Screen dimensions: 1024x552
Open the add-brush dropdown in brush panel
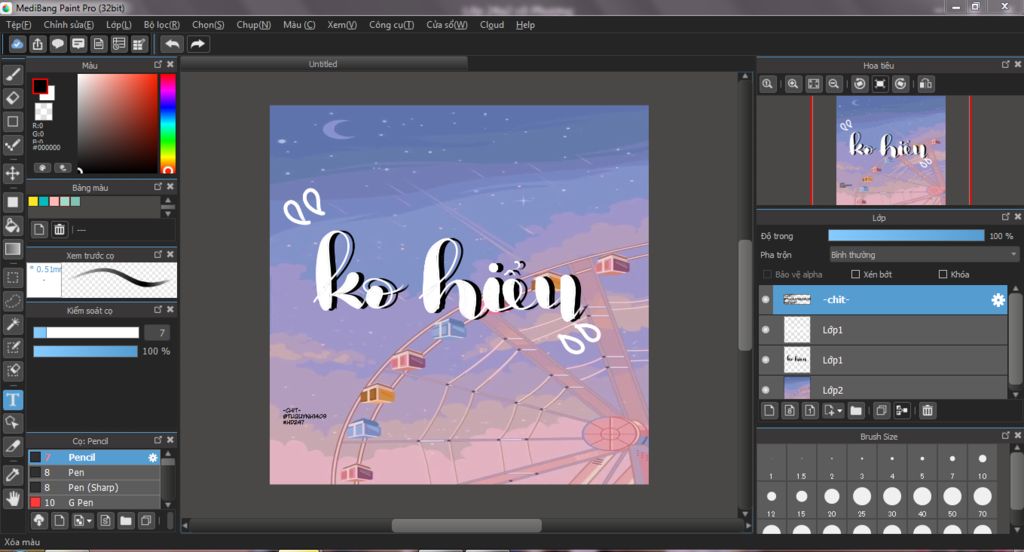[x=89, y=521]
